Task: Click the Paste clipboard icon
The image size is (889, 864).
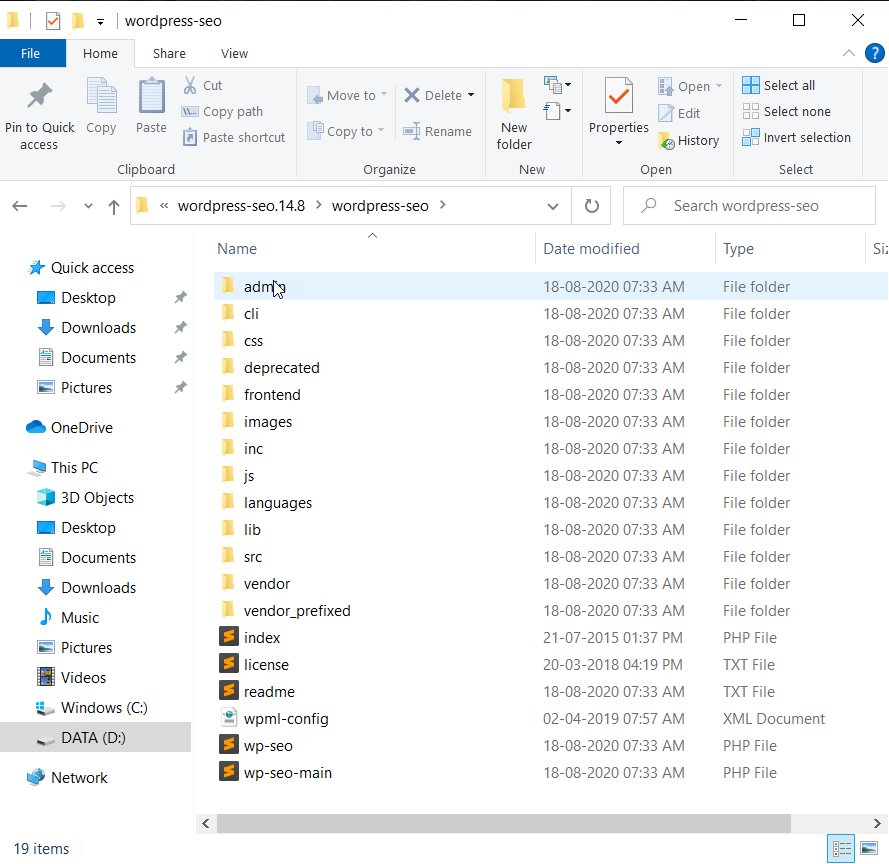Action: point(151,96)
